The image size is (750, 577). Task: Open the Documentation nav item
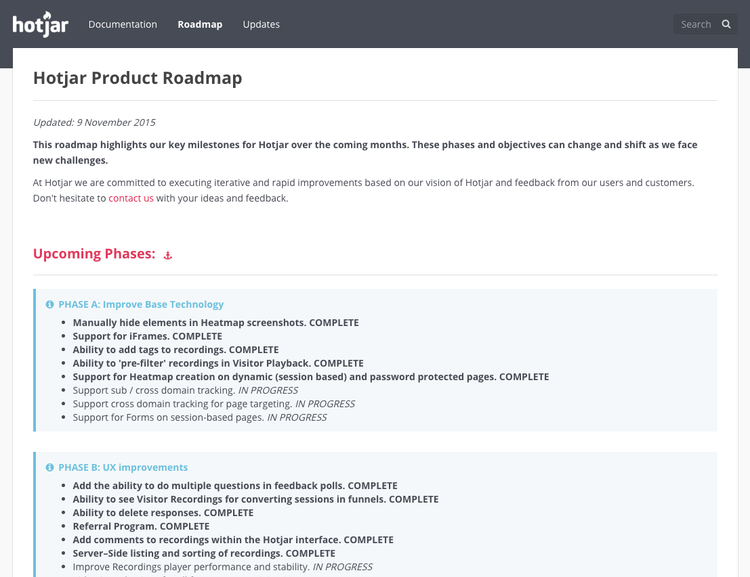[x=122, y=24]
